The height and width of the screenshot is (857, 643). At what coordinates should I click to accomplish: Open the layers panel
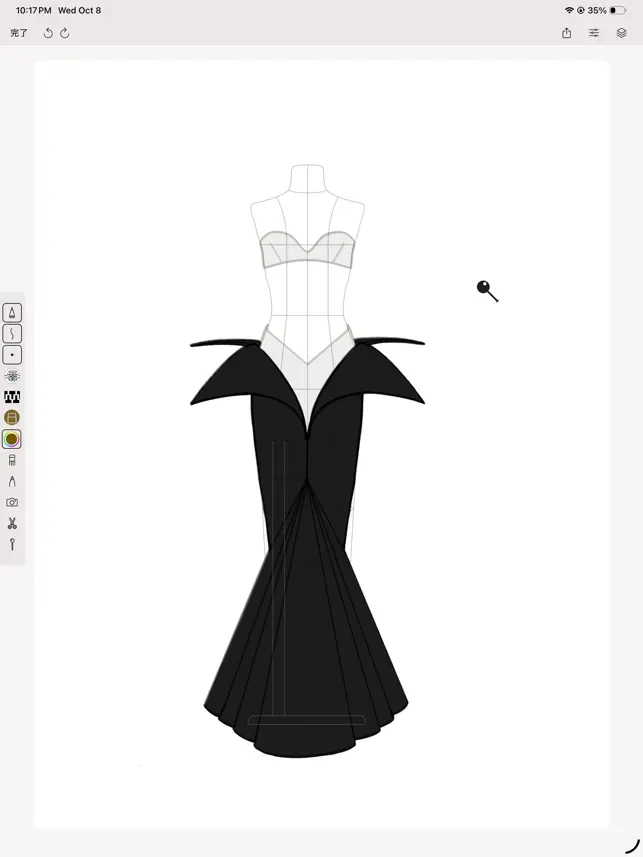tap(622, 33)
